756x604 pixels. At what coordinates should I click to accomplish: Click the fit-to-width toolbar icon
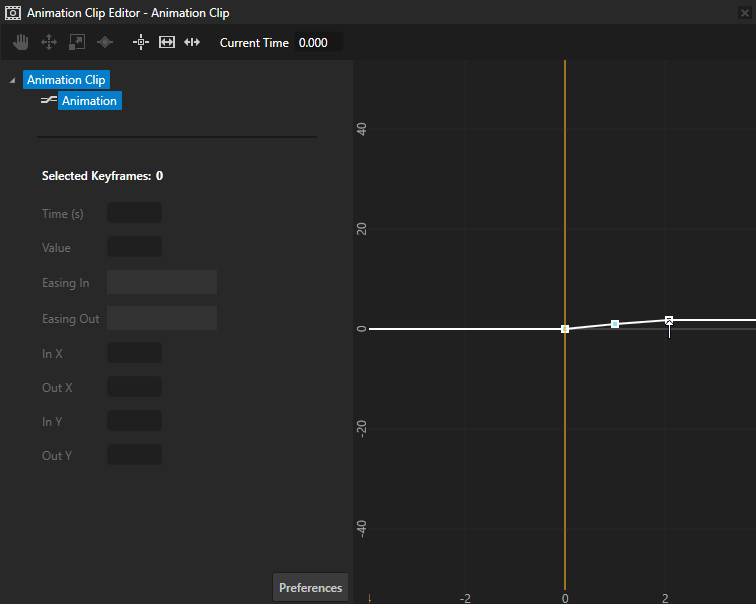[167, 42]
